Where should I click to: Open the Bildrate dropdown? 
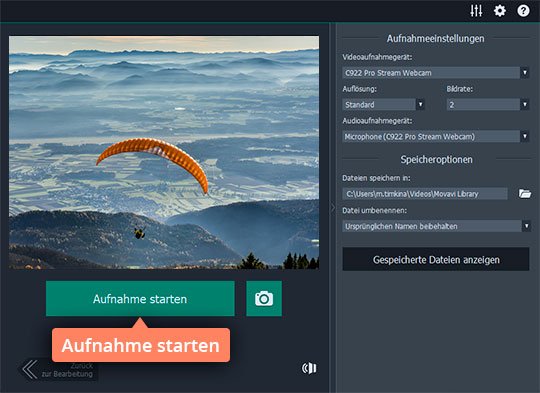488,104
